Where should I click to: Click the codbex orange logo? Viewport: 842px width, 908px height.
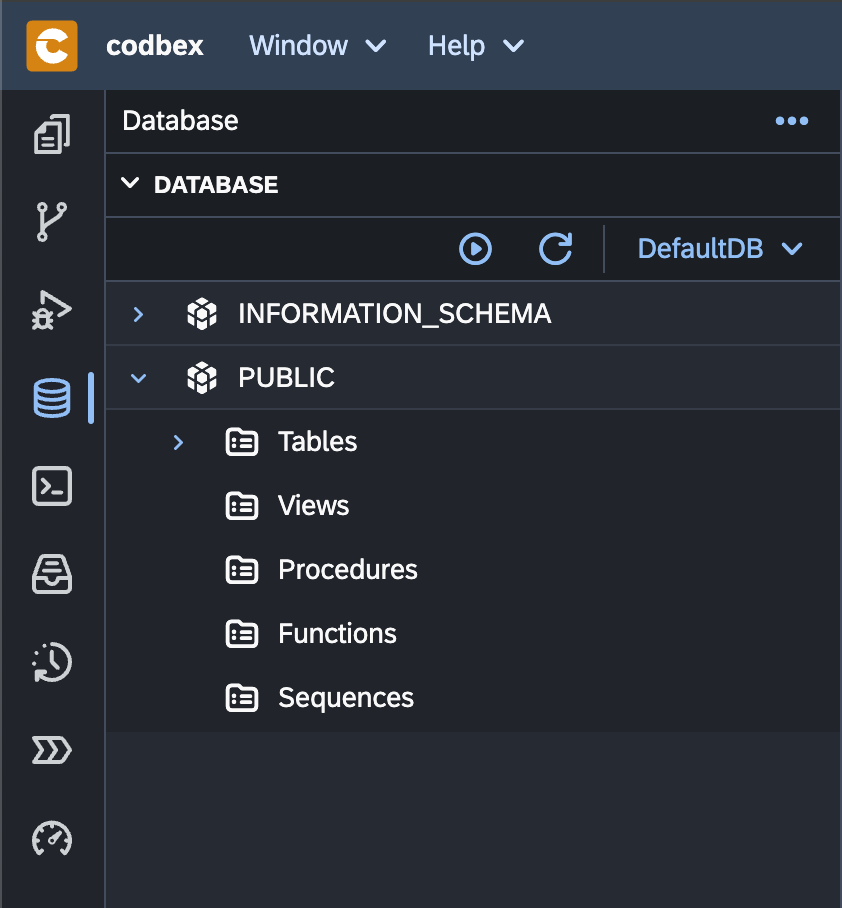pos(52,46)
